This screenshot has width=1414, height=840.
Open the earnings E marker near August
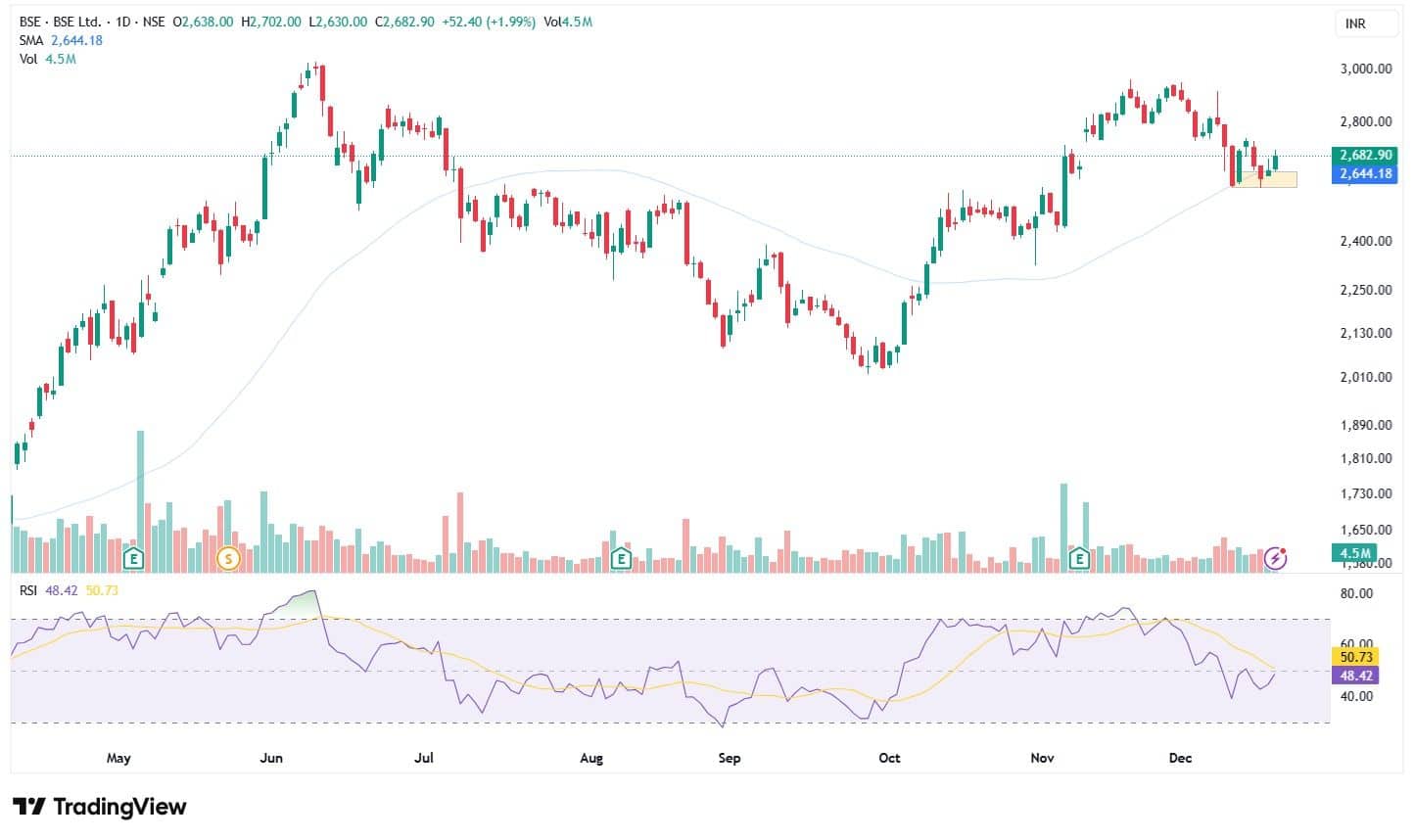tap(620, 559)
